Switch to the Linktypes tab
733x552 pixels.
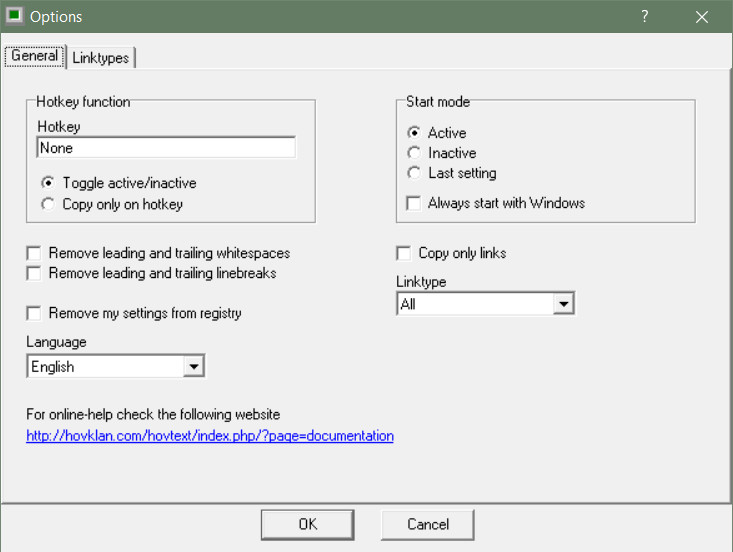(101, 58)
